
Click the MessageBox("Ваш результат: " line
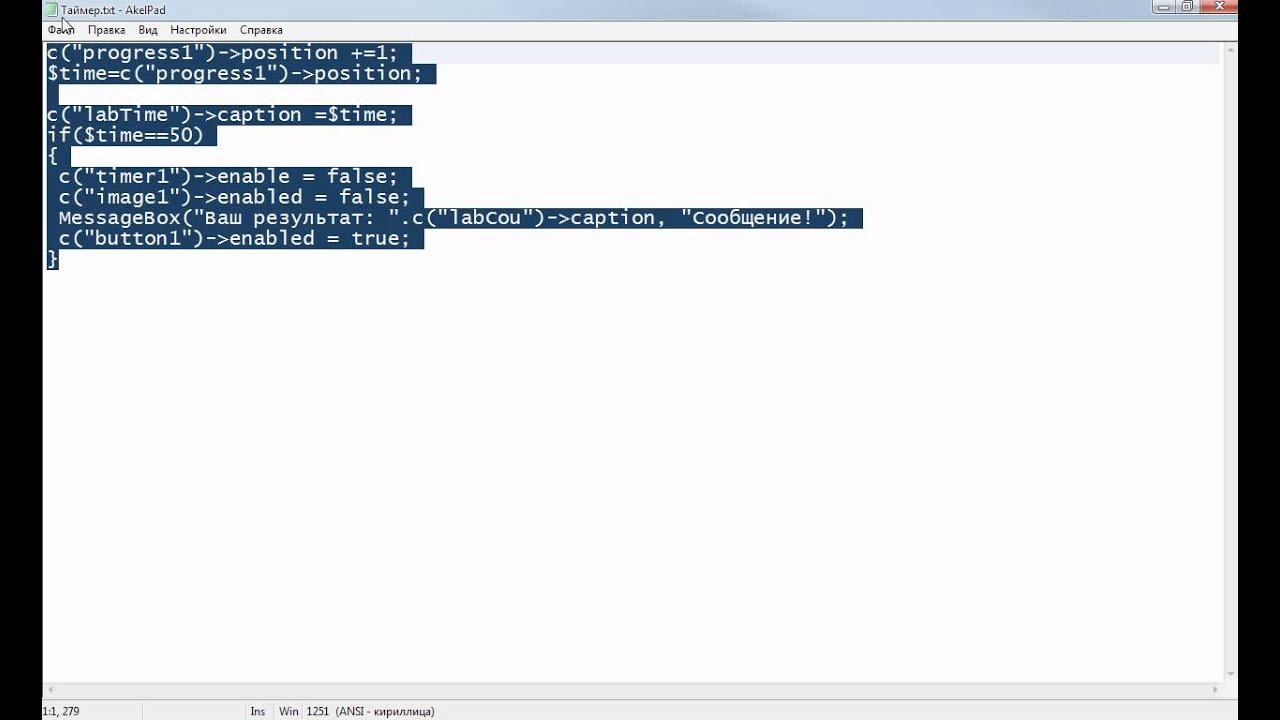pos(453,218)
